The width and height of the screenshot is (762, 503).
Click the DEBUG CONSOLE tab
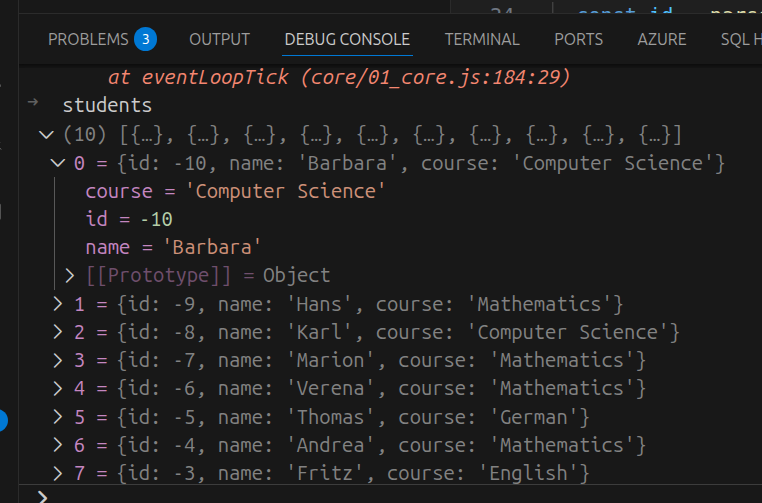(347, 40)
